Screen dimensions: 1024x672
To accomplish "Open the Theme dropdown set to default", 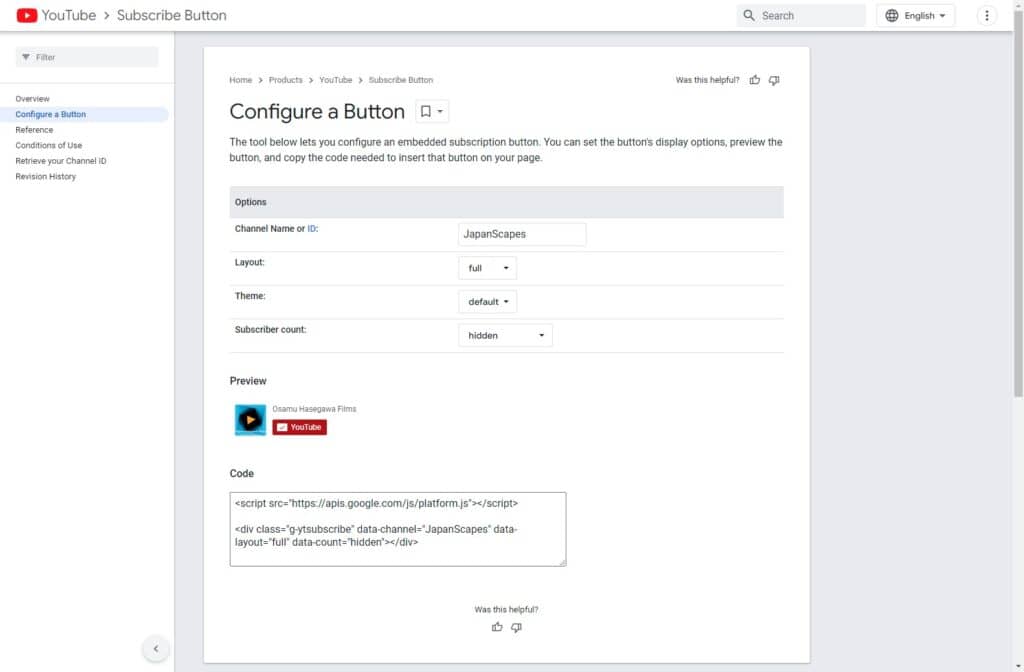I will pyautogui.click(x=487, y=302).
